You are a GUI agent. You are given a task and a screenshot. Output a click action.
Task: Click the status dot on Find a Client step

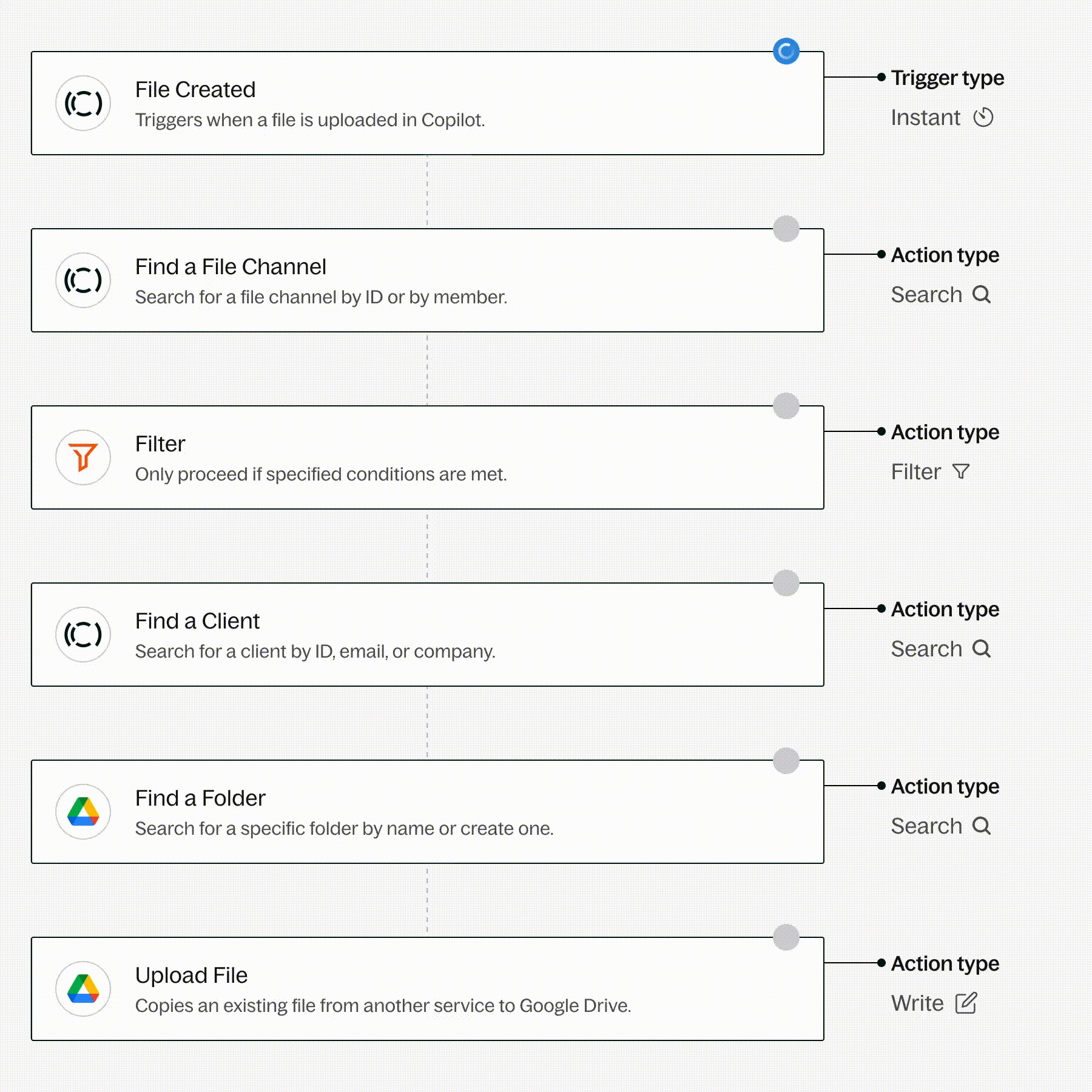coord(786,583)
